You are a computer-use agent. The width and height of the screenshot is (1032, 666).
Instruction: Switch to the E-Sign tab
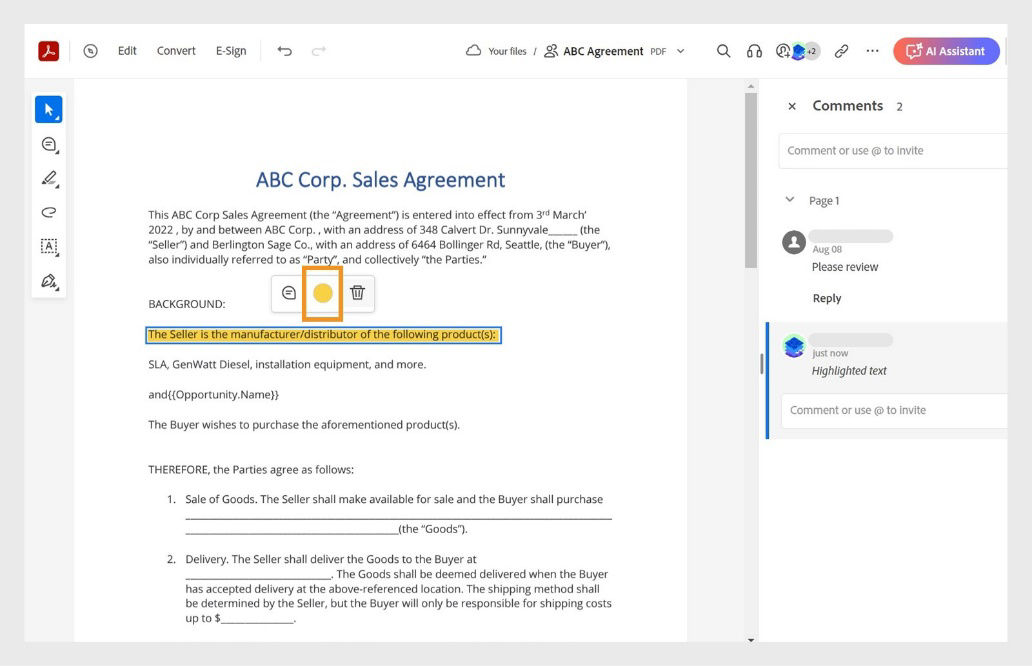[x=230, y=50]
